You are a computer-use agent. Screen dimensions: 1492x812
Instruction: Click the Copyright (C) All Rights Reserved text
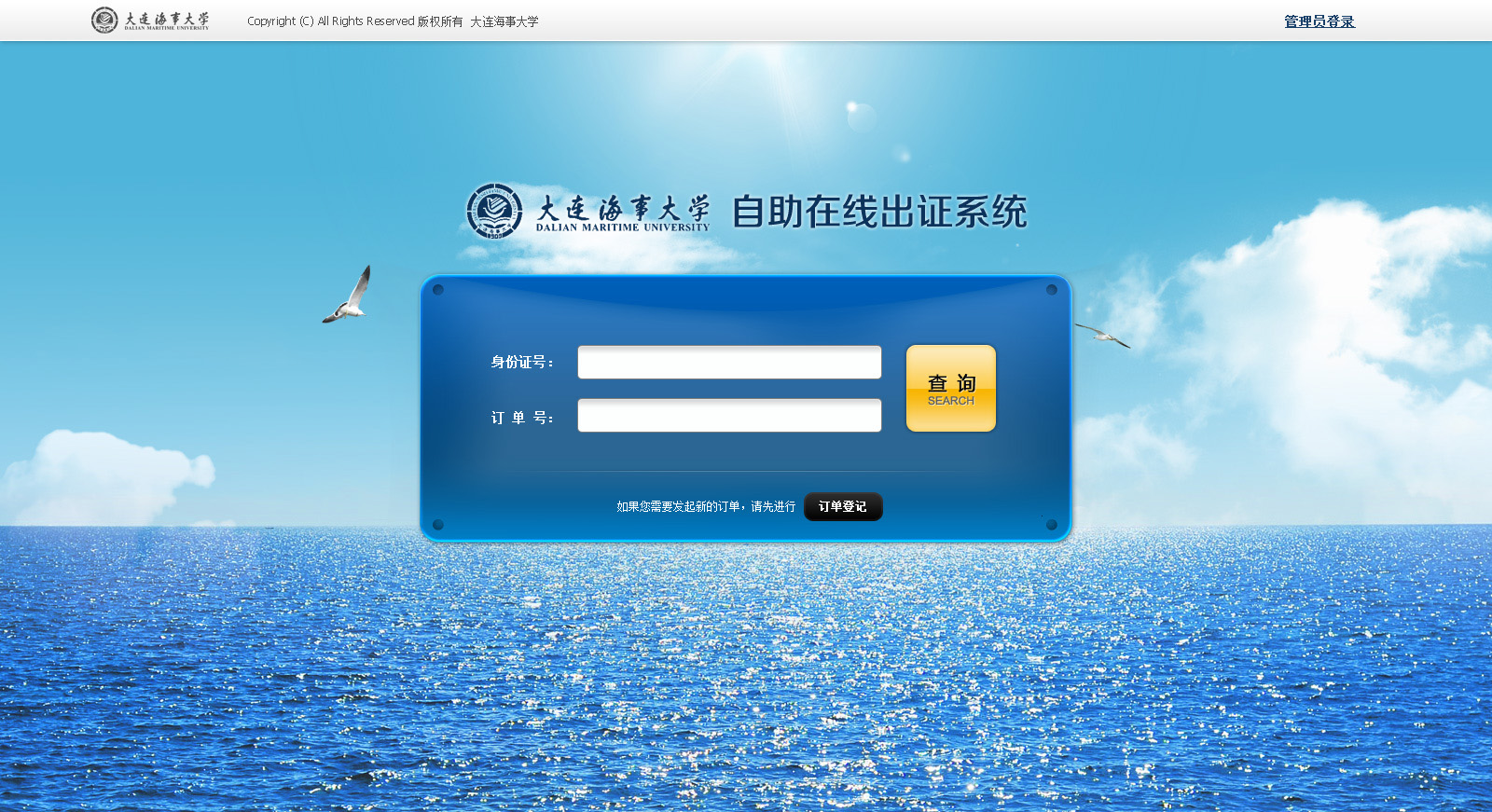coord(393,21)
